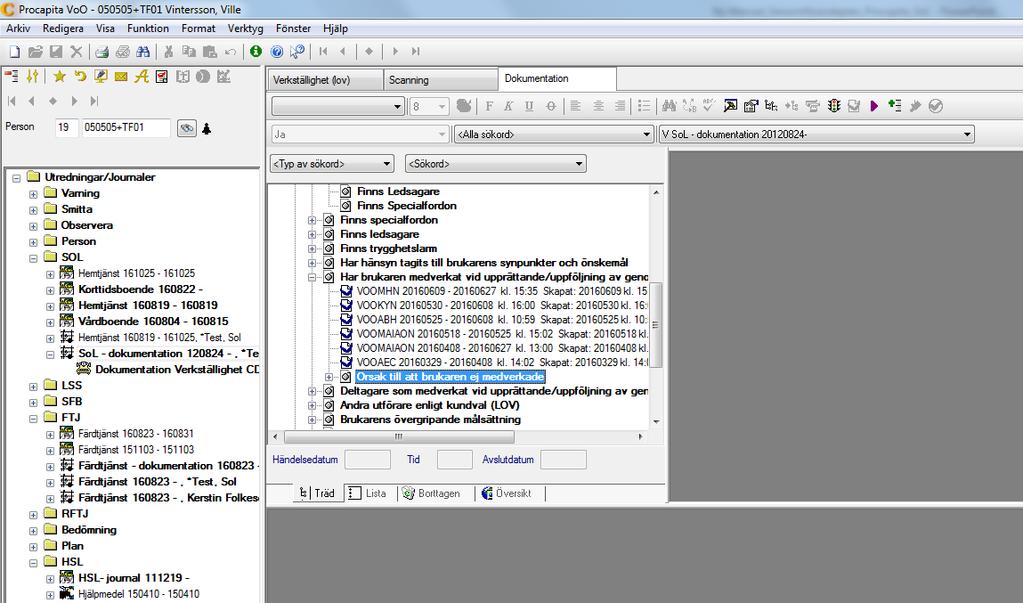
Task: Expand the LSS folder
Action: 33,386
